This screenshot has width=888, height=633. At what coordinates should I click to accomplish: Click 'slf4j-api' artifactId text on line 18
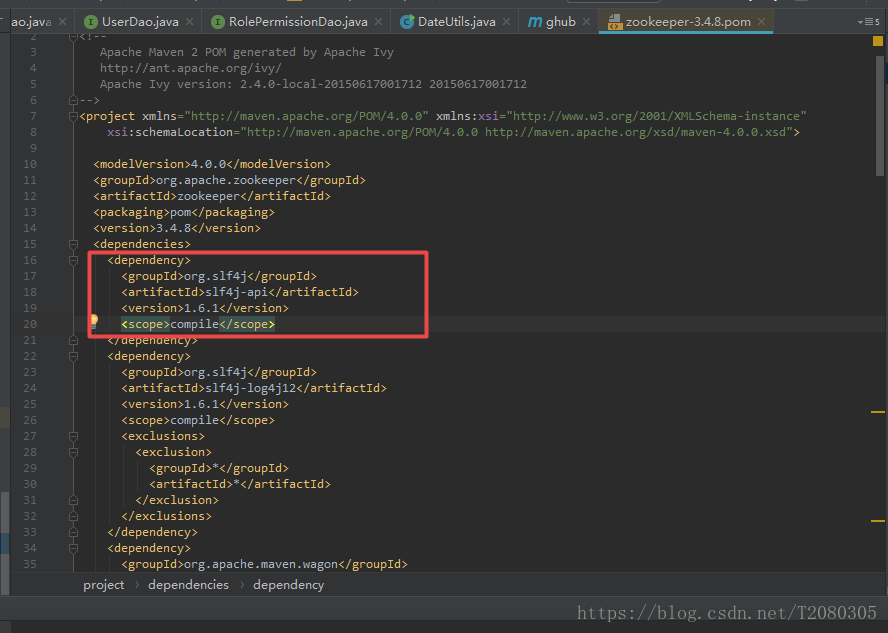point(236,292)
